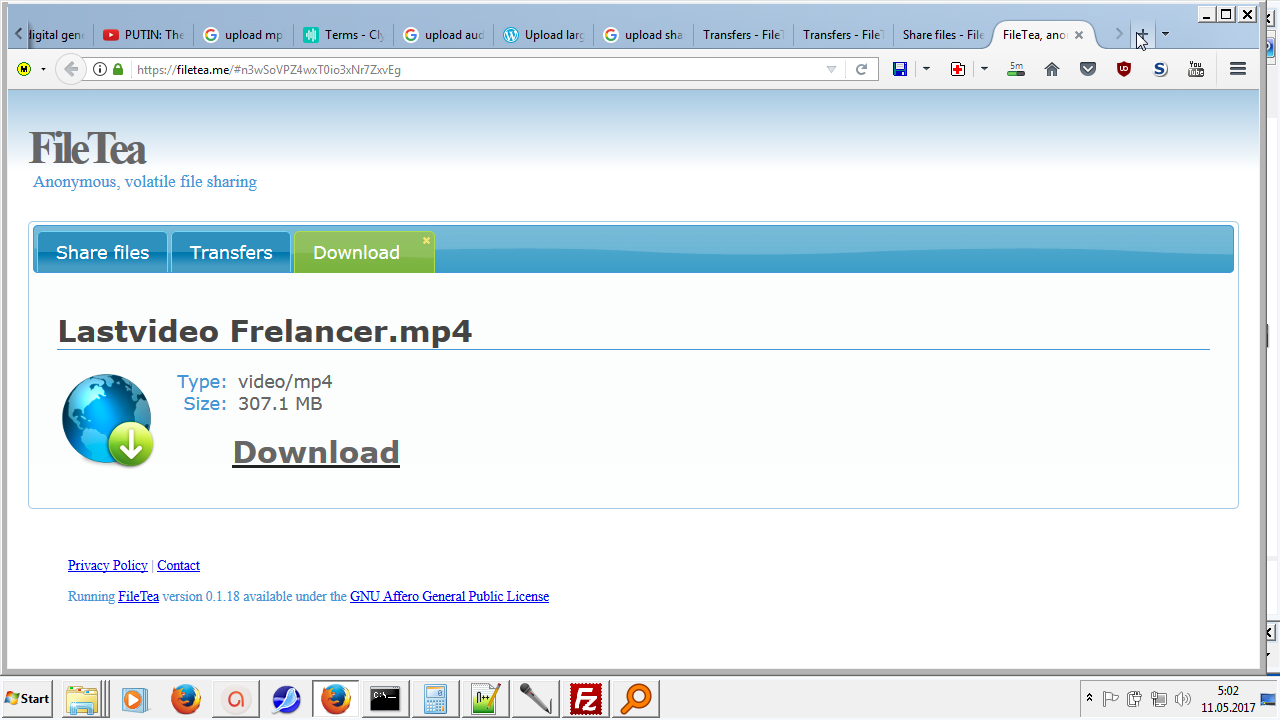List all tabs dropdown arrow

[x=1165, y=34]
